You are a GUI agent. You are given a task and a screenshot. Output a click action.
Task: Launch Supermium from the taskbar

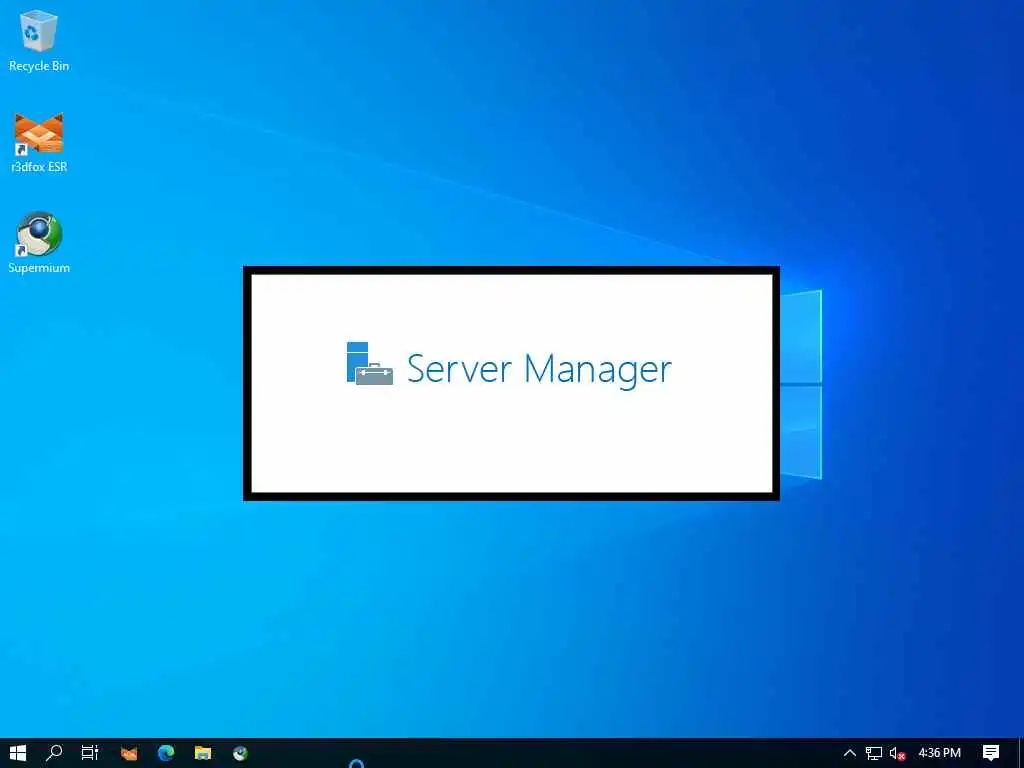[240, 753]
